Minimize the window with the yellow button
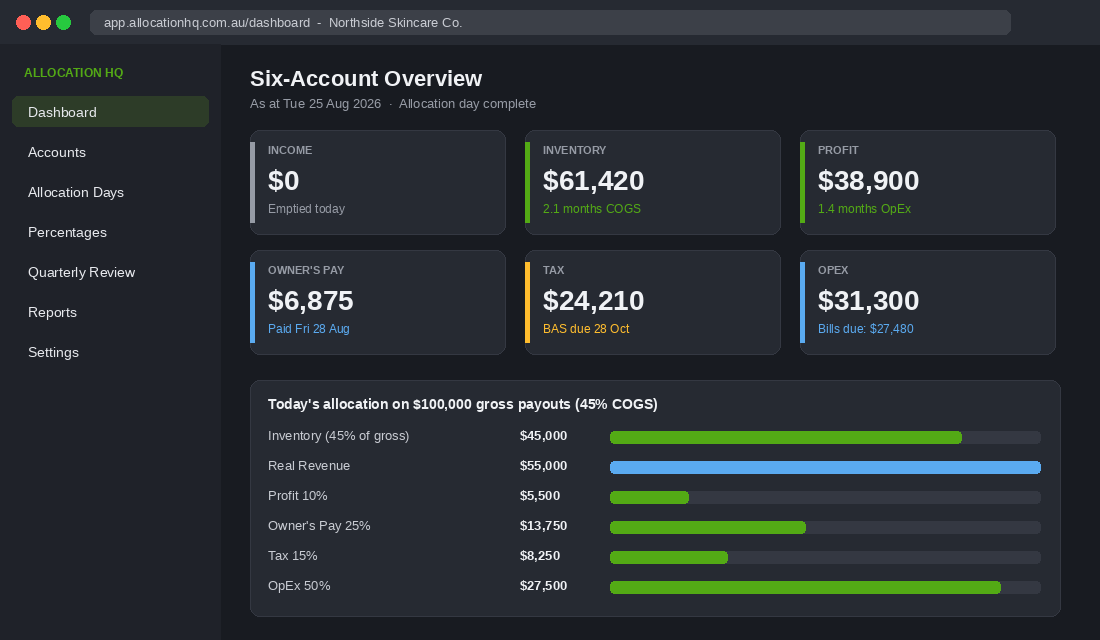 tap(43, 22)
